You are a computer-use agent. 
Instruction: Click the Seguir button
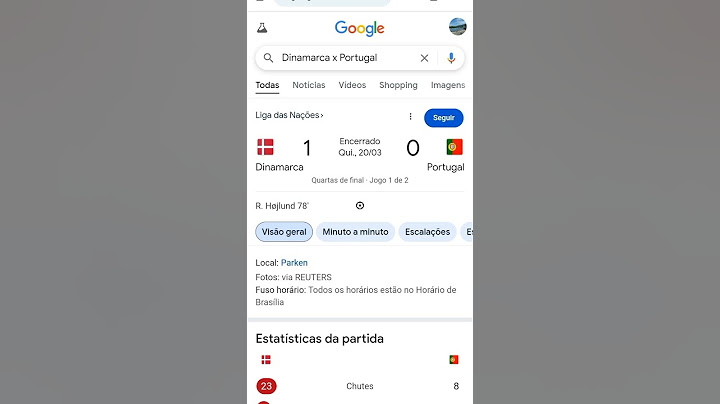click(x=444, y=118)
